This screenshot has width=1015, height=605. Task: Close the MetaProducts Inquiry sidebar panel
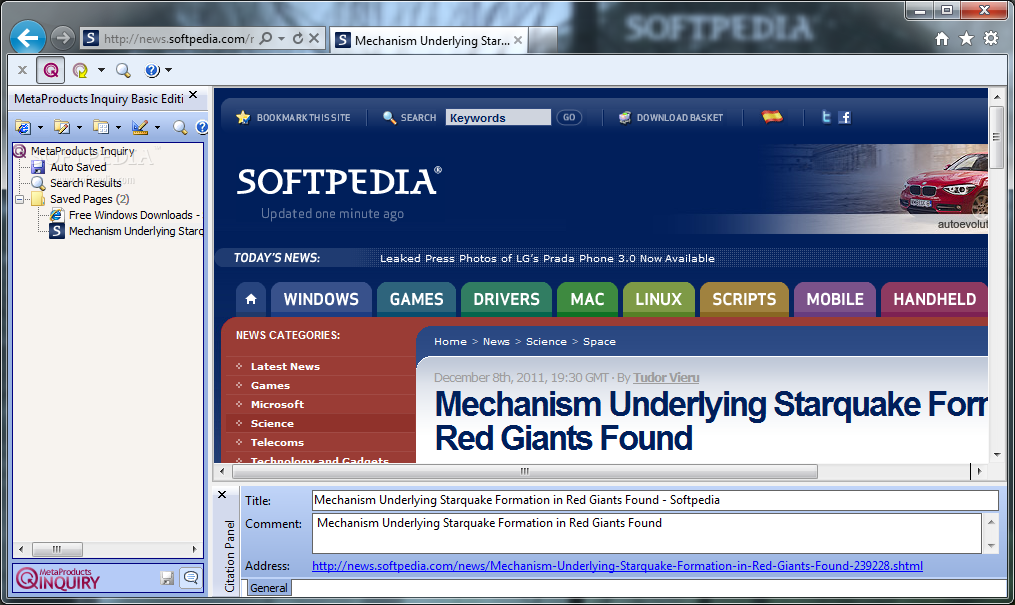click(x=193, y=95)
